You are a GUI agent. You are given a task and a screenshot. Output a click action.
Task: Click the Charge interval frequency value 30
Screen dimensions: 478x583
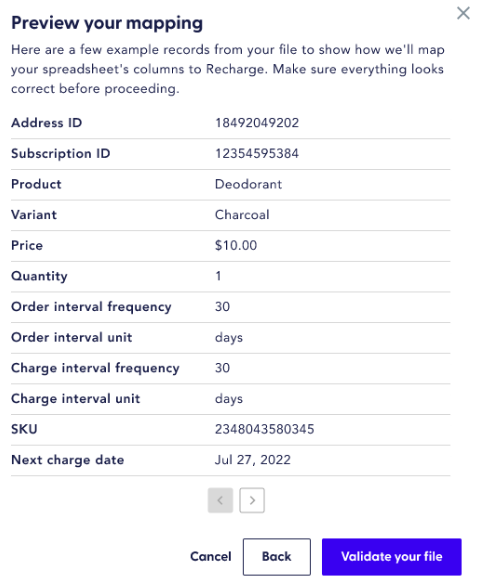(222, 368)
